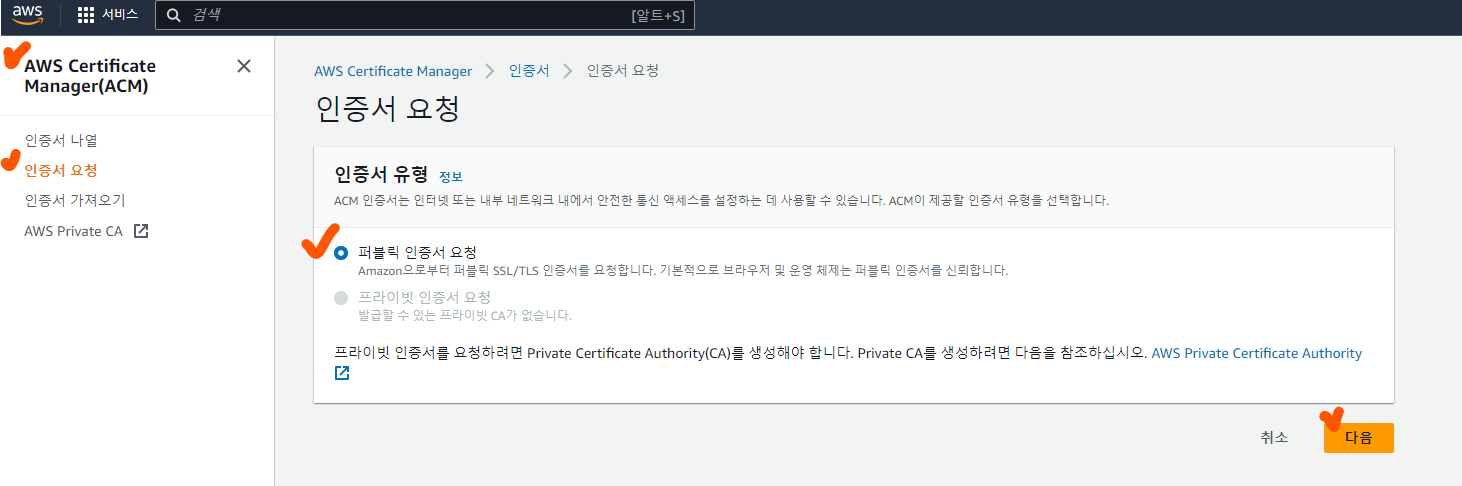Open the services grid icon
This screenshot has height=486, width=1462.
(x=86, y=15)
